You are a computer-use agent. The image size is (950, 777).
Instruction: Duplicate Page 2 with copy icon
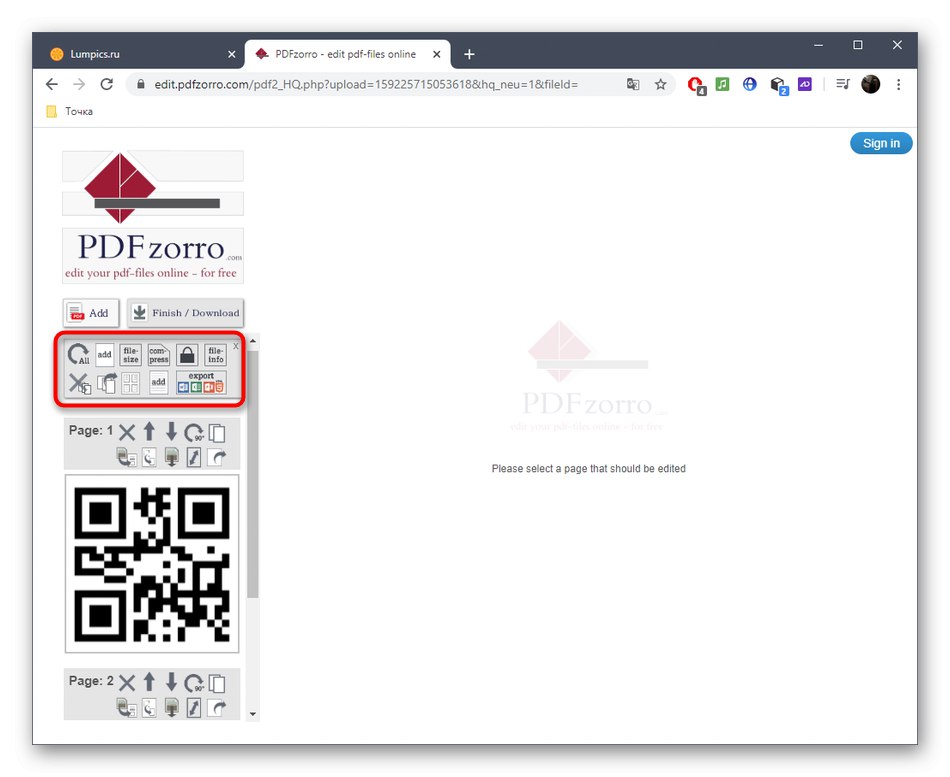click(x=217, y=683)
